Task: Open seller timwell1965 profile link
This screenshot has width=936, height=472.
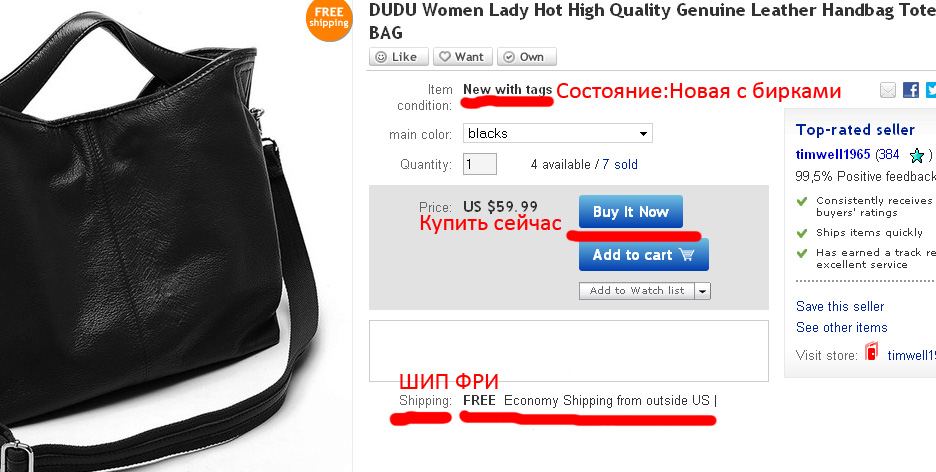Action: [833, 155]
